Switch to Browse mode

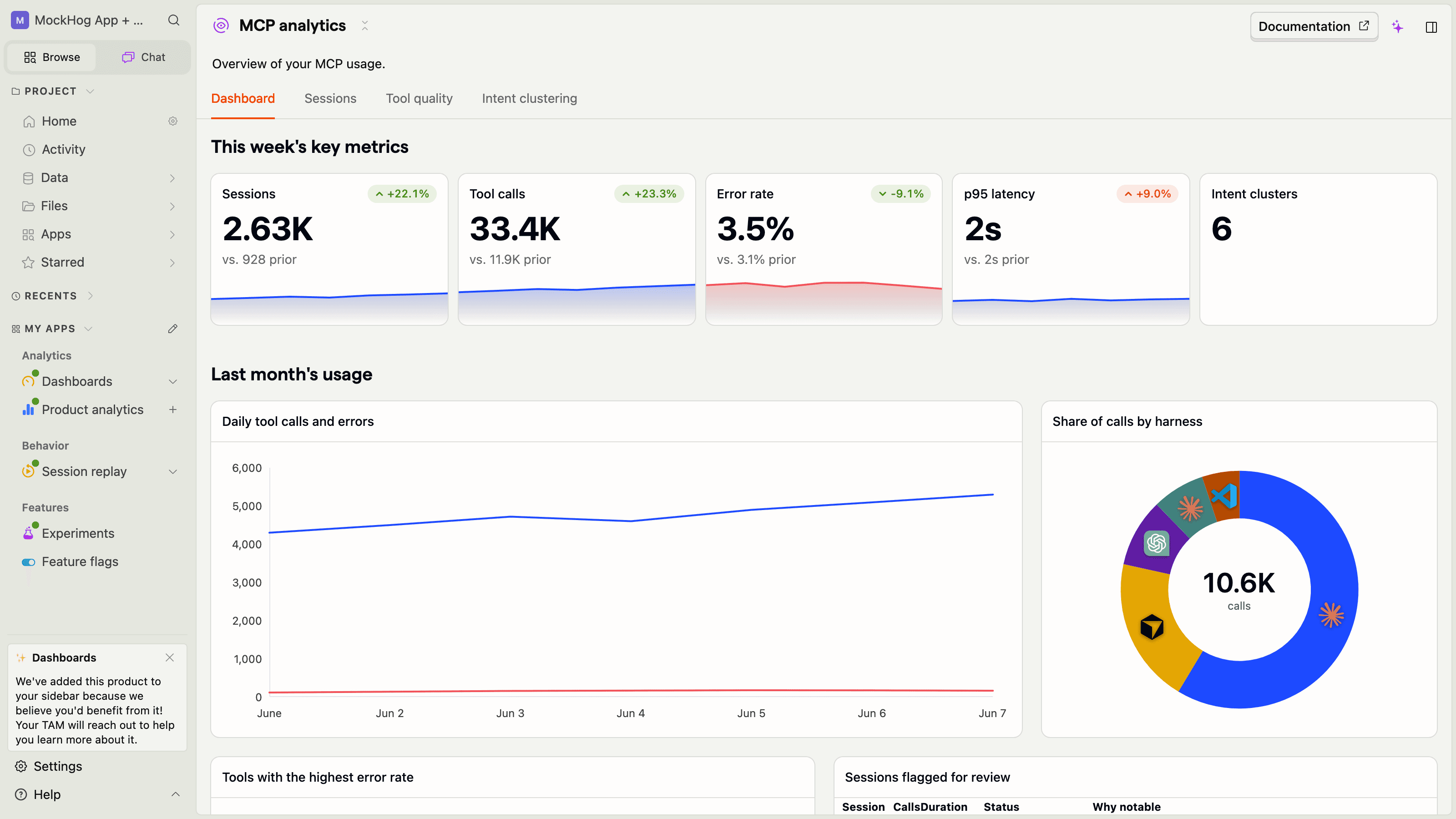pos(52,57)
